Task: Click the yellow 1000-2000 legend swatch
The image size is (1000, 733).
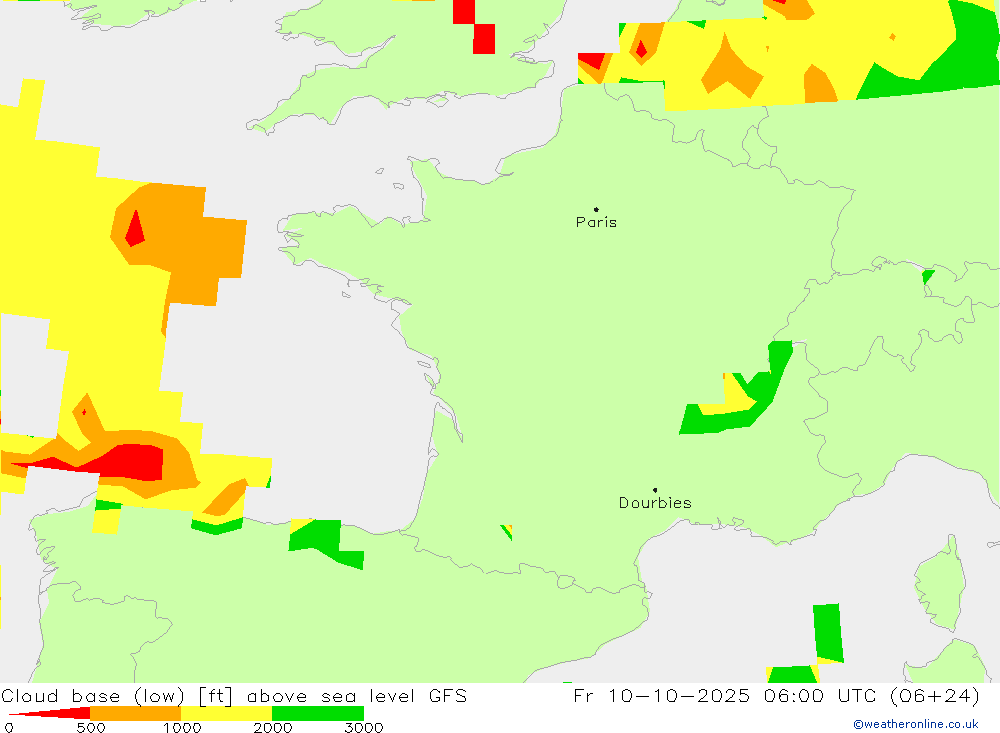Action: (226, 713)
